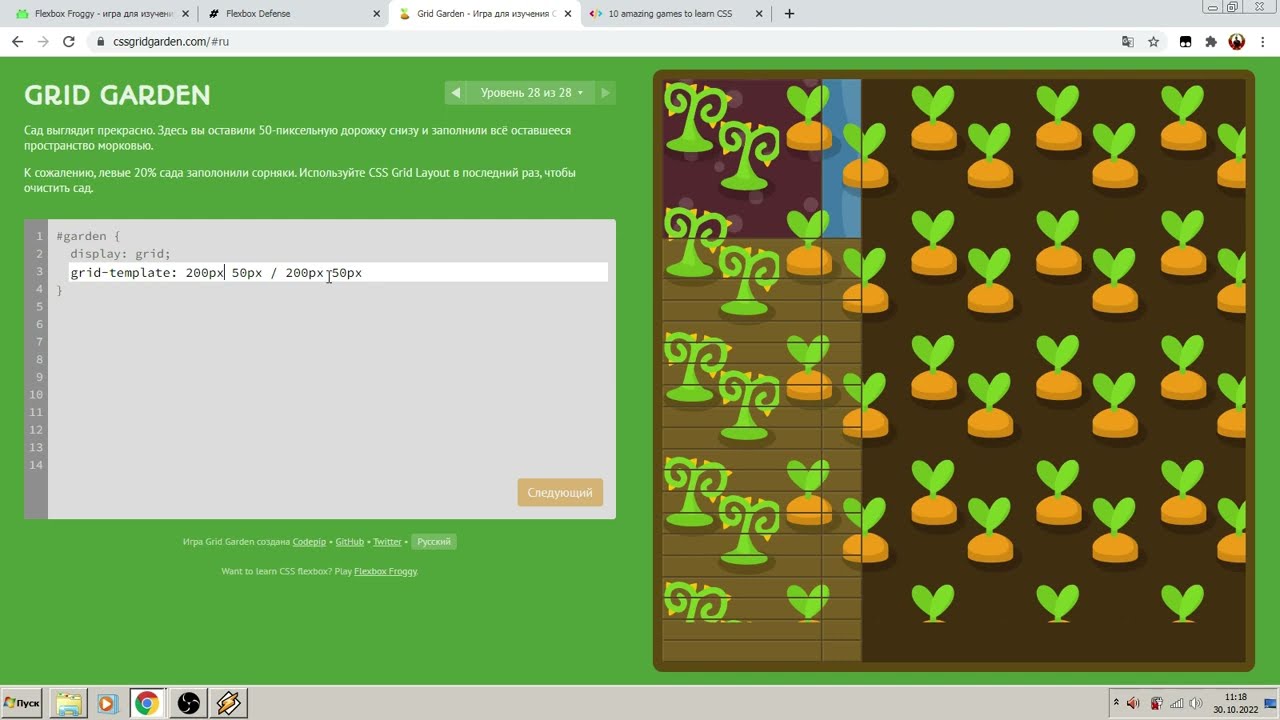Click the GRID GARDEN title

117,95
